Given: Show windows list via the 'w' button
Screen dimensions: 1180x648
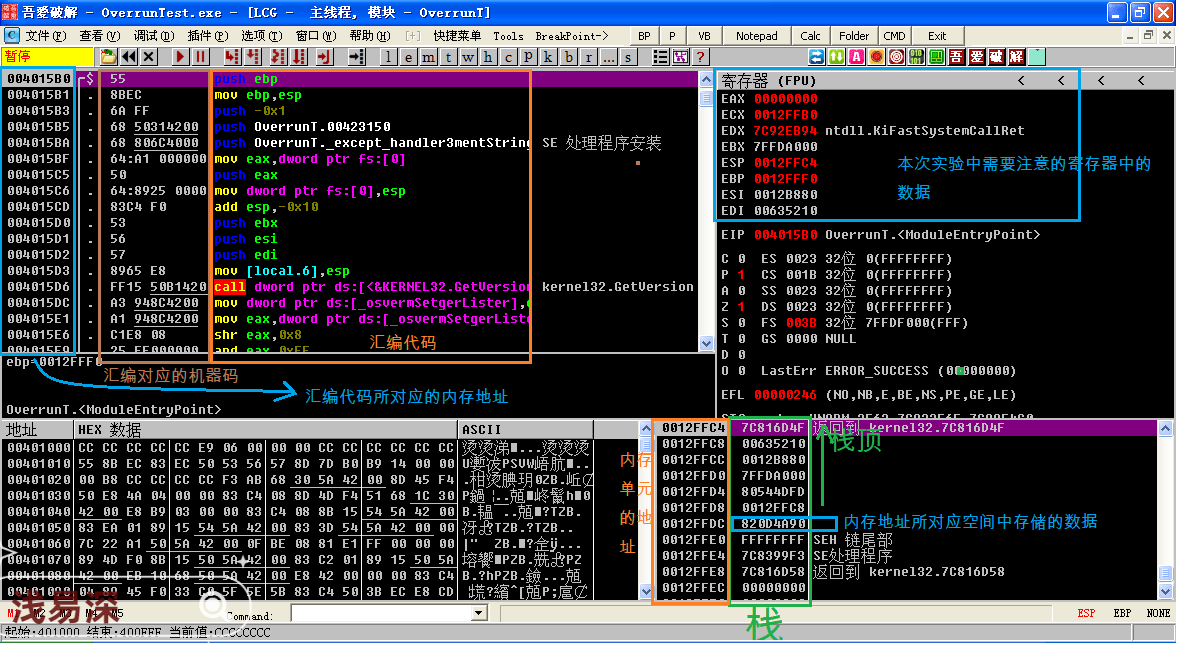Looking at the screenshot, I should click(468, 56).
